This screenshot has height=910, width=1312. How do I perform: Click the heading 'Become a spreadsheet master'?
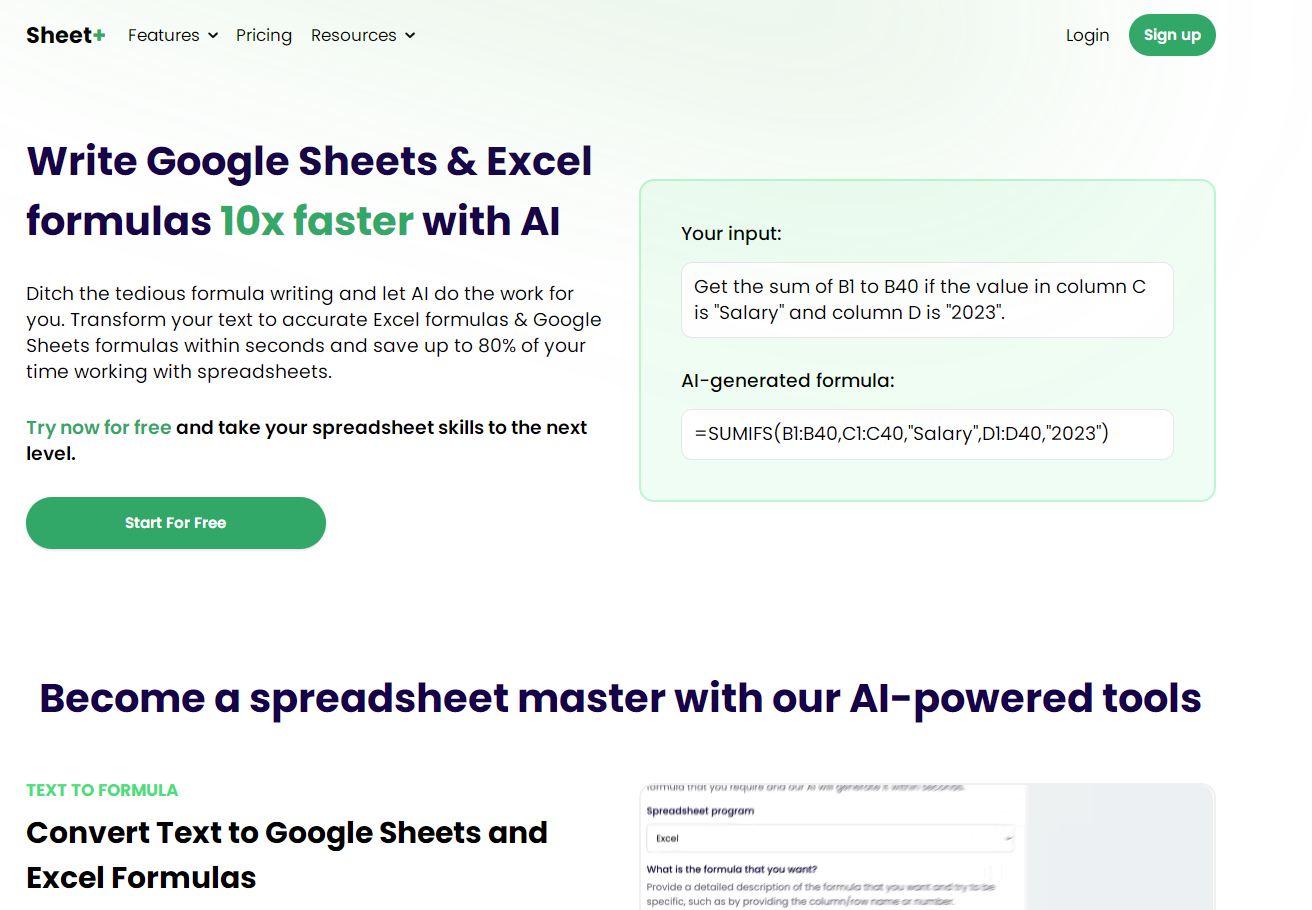tap(620, 698)
